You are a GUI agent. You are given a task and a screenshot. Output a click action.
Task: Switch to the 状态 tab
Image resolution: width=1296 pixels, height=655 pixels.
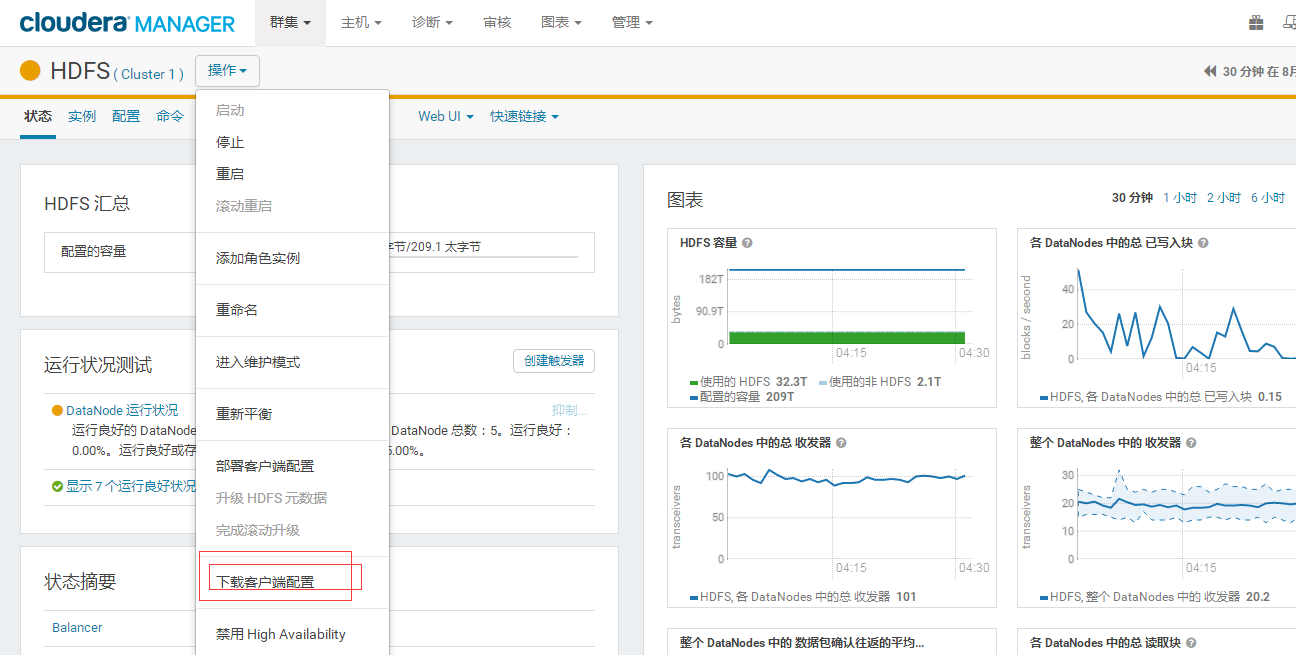tap(38, 117)
